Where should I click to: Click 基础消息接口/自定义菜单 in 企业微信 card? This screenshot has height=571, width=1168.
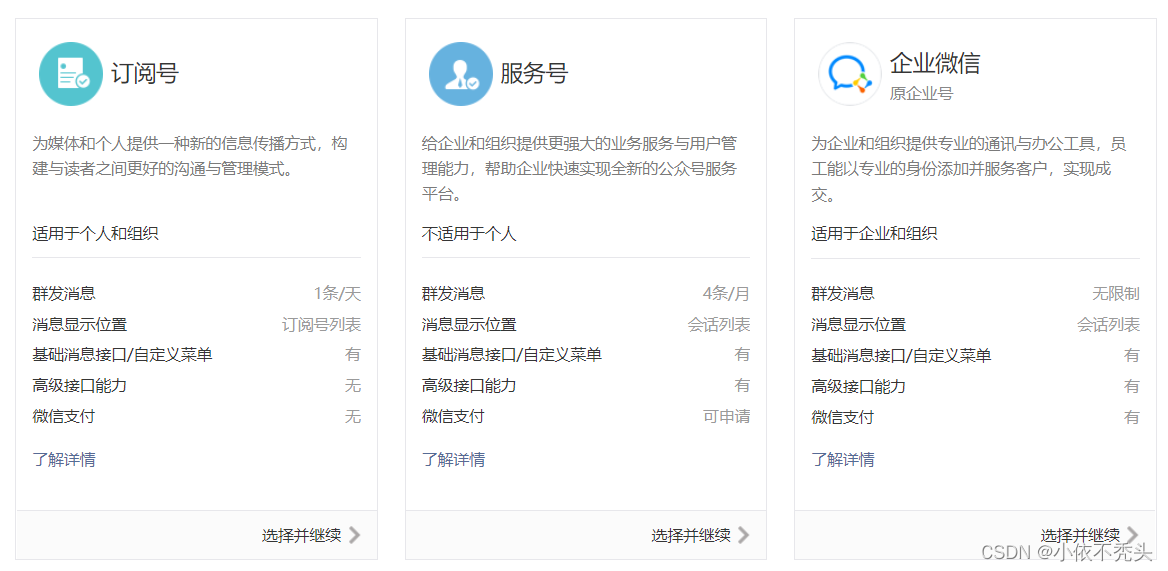click(x=901, y=355)
